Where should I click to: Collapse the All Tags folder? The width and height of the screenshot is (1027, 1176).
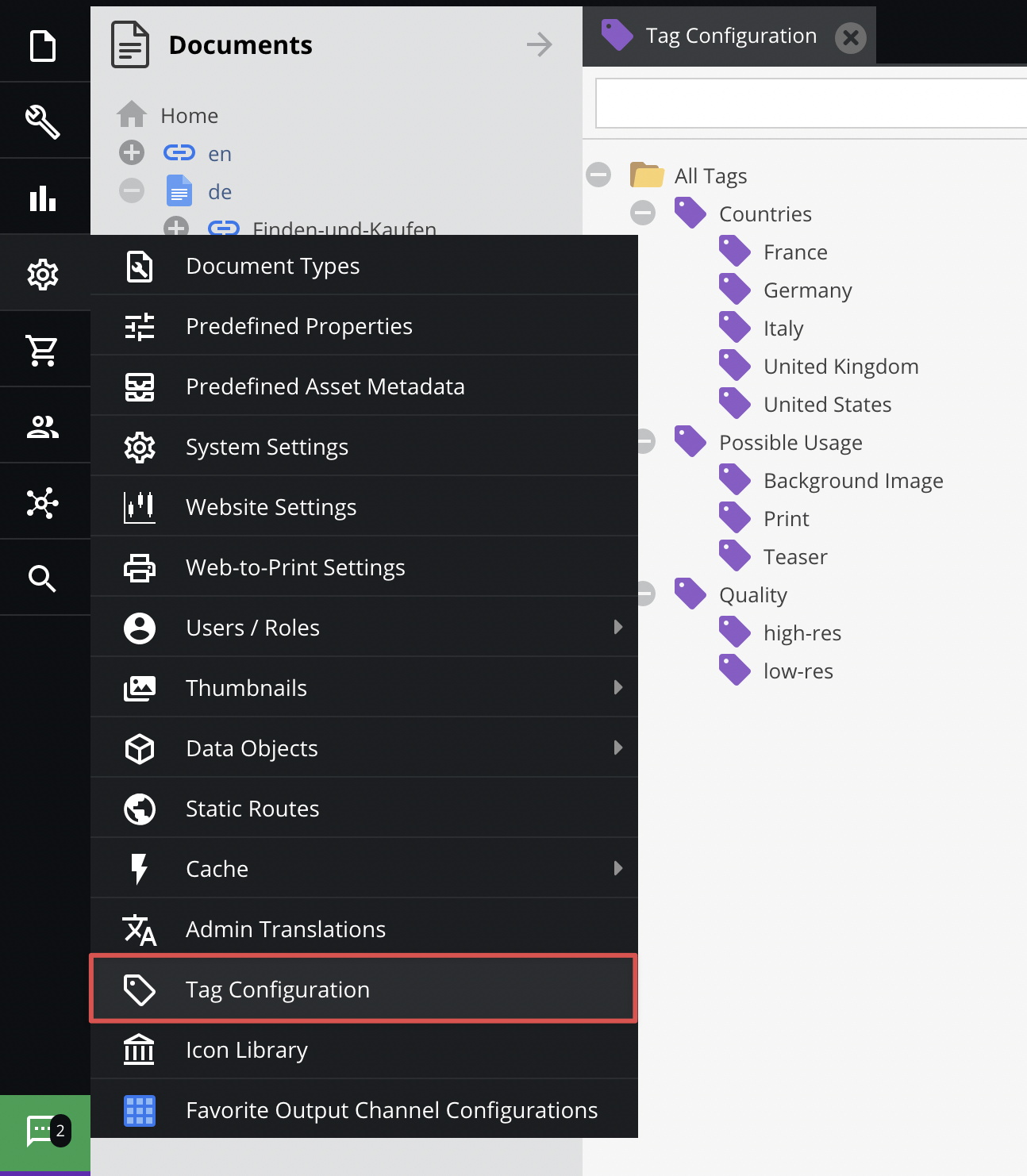click(598, 175)
